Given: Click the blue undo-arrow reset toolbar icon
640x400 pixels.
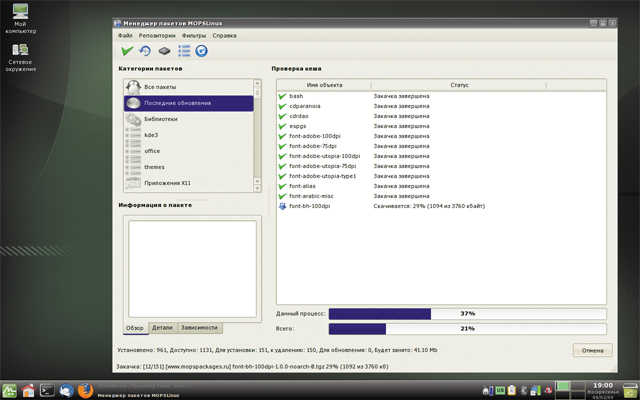Looking at the screenshot, I should 145,51.
